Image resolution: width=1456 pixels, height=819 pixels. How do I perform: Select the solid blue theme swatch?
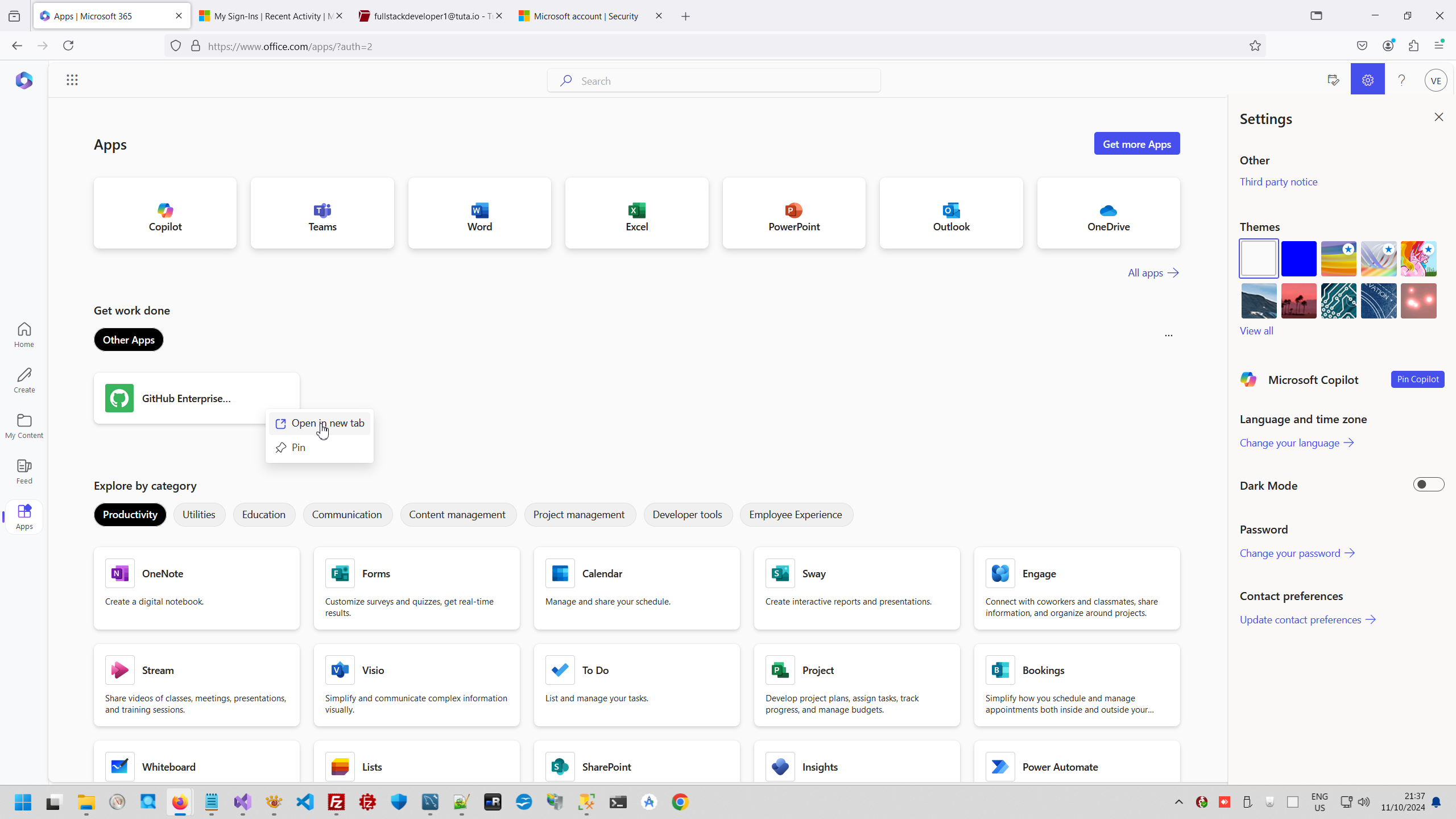(1298, 259)
